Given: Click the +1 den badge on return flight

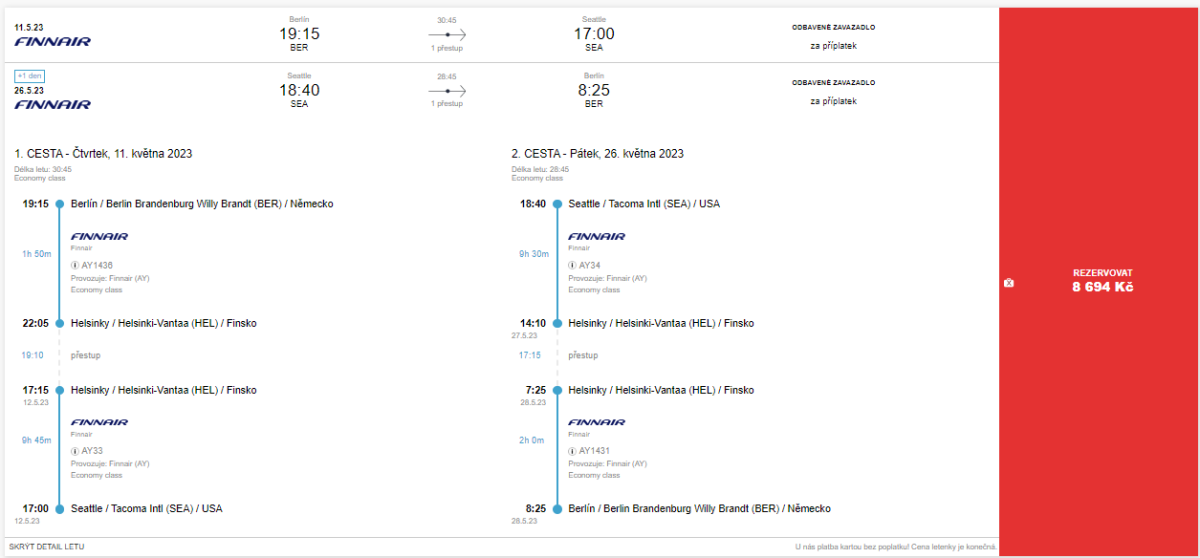Looking at the screenshot, I should pyautogui.click(x=29, y=76).
